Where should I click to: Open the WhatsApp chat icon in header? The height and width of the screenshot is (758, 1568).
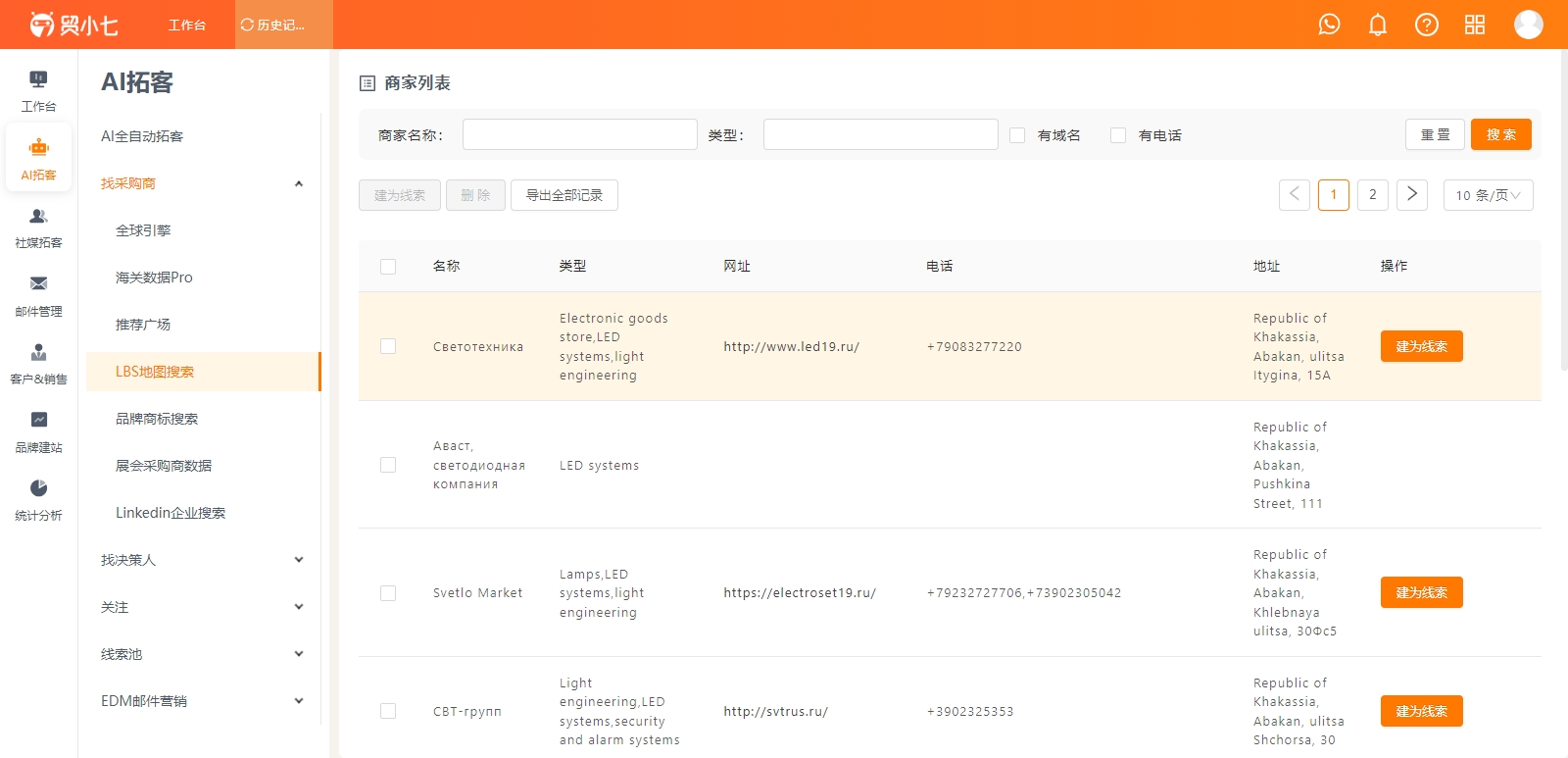tap(1329, 25)
